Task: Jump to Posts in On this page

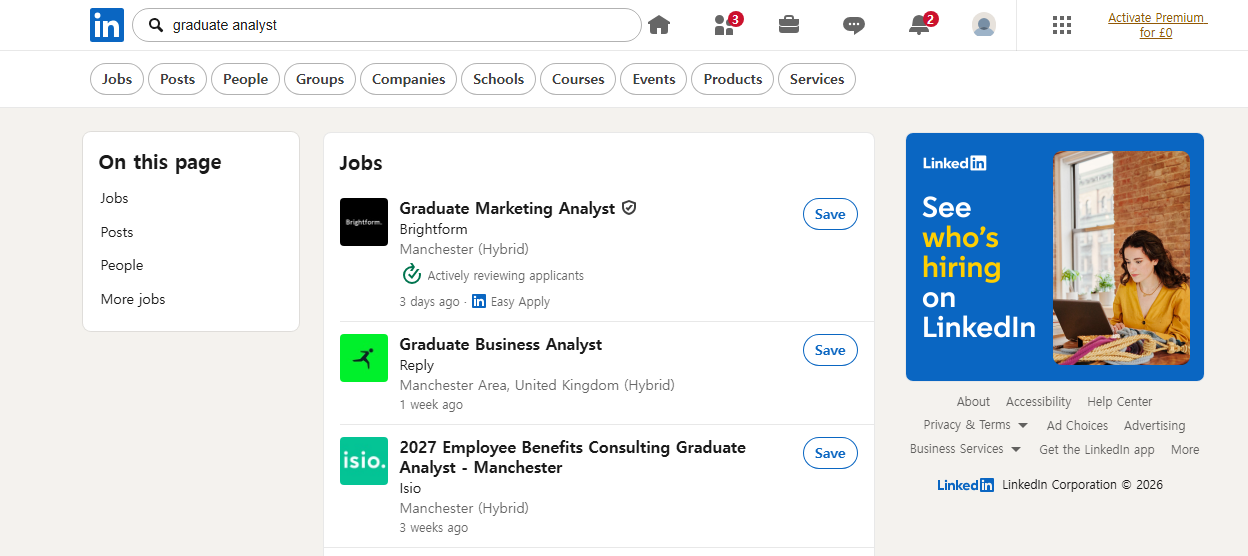Action: pyautogui.click(x=117, y=232)
